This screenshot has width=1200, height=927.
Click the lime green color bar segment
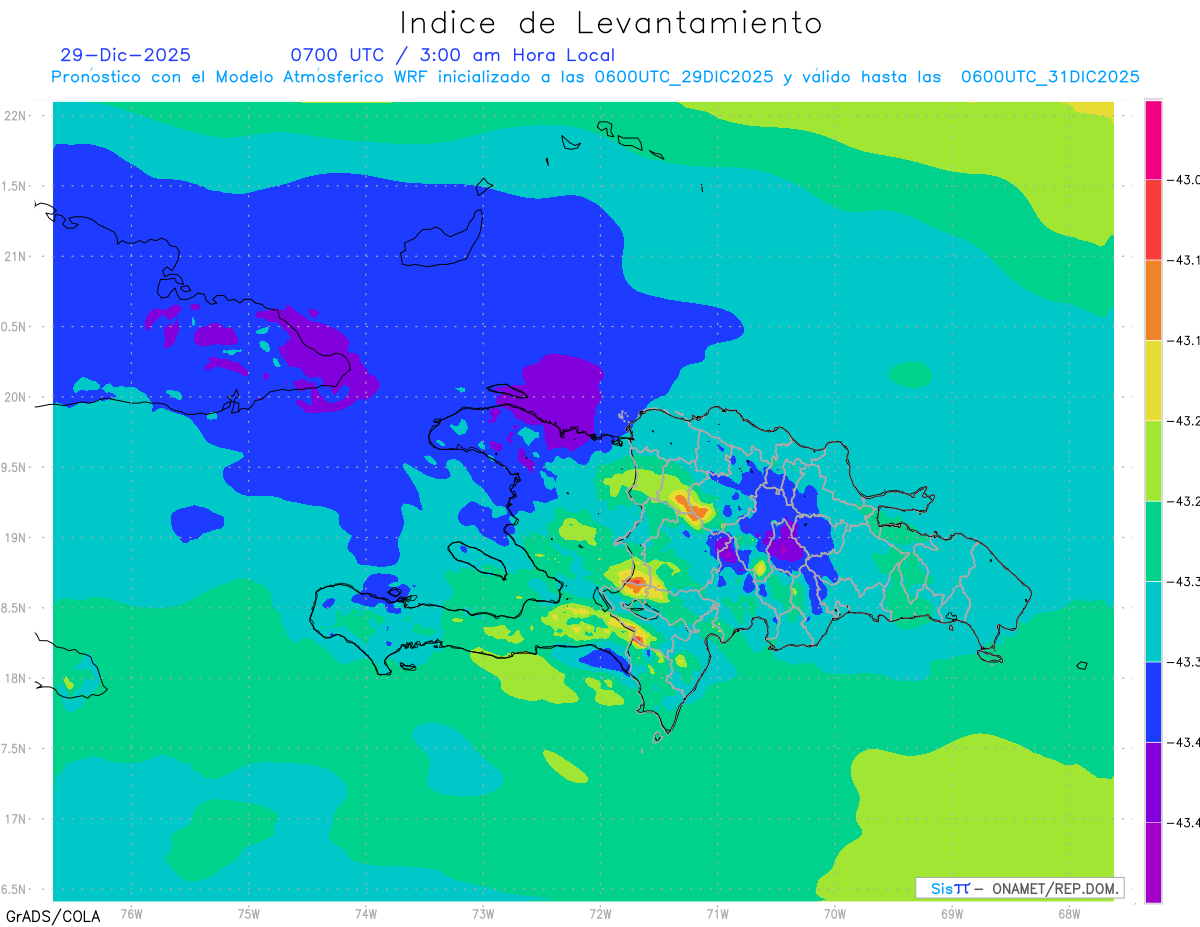tap(1153, 460)
